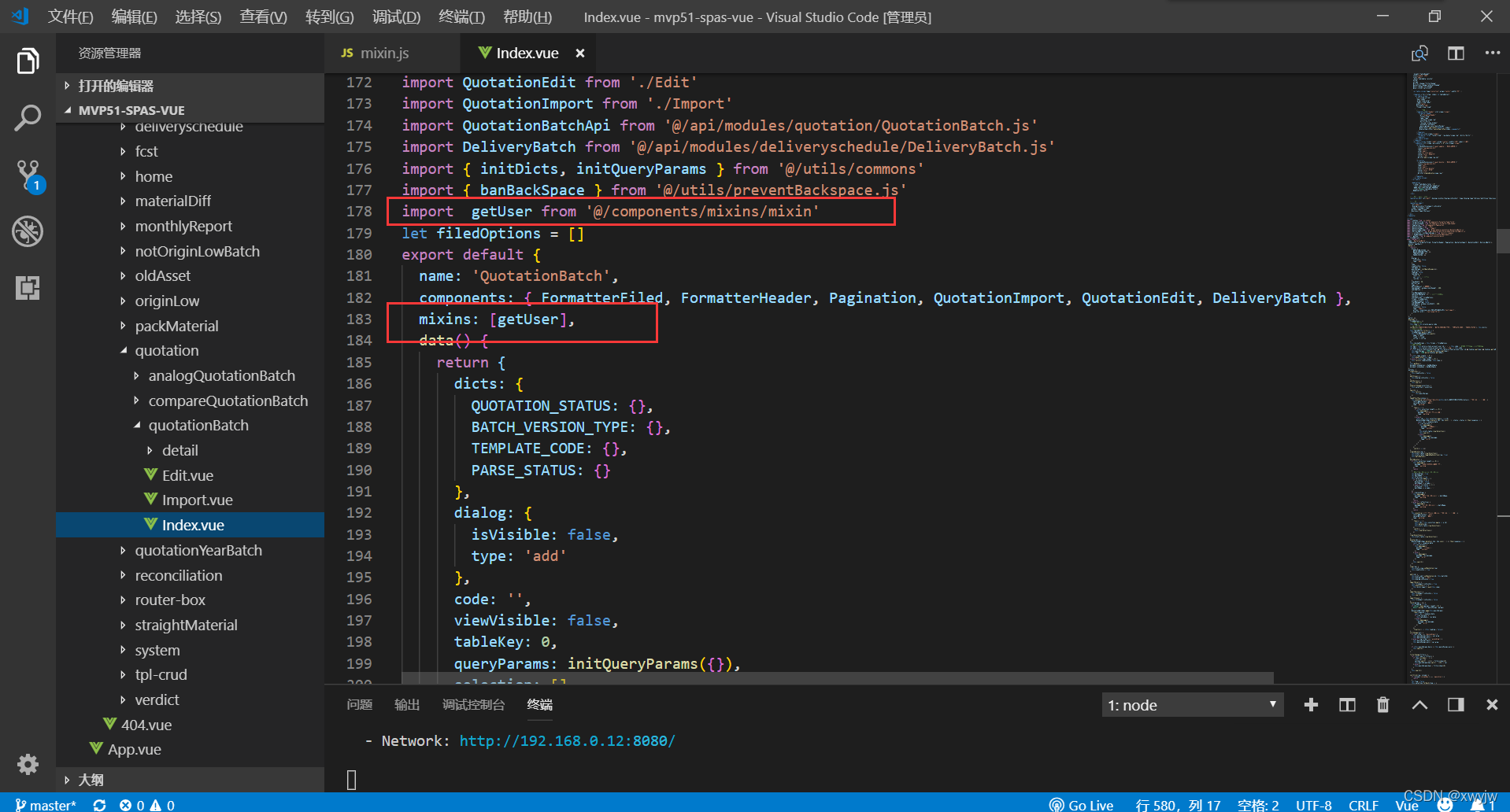Click line number 183 in the gutter

(x=359, y=319)
